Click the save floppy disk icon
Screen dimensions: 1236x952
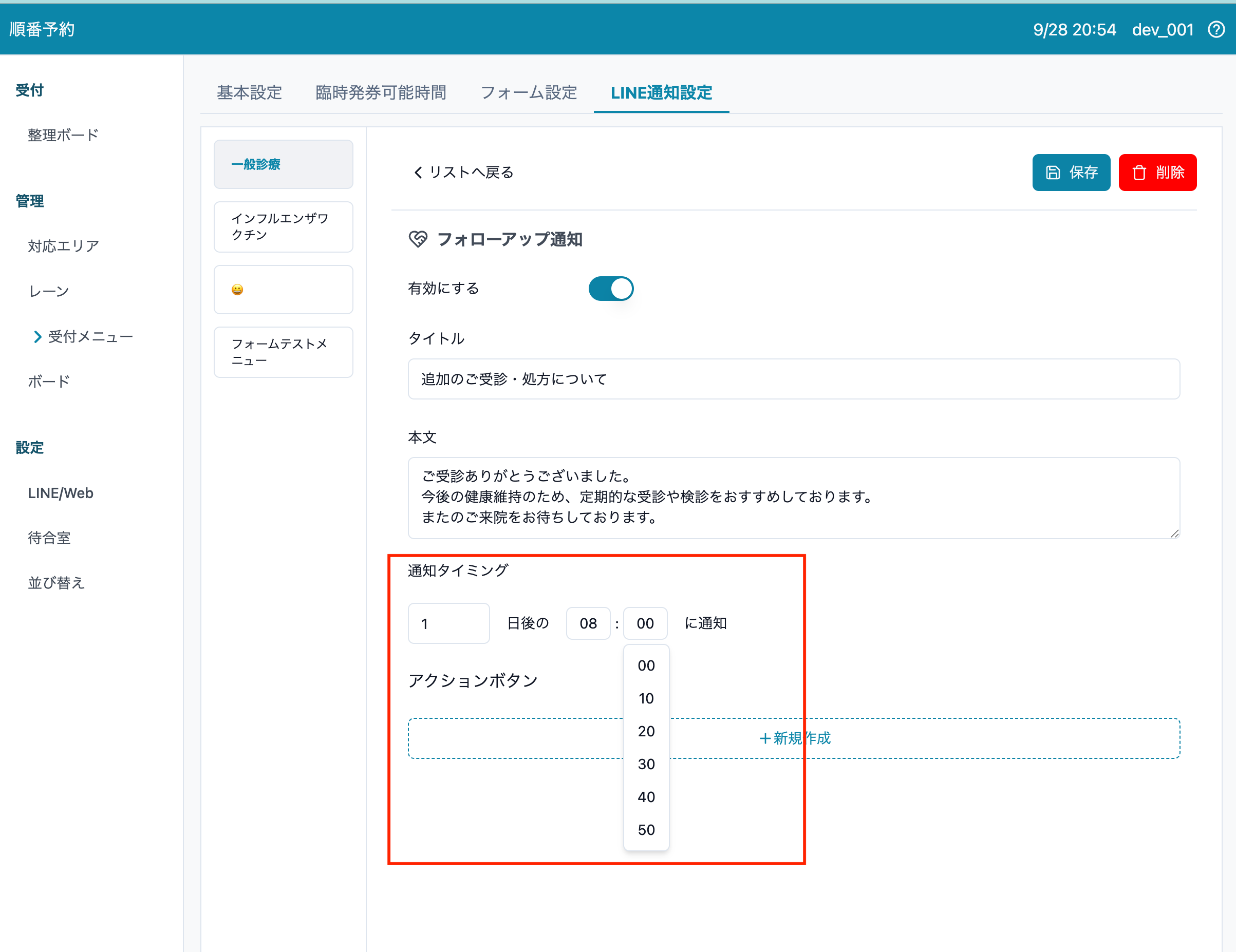(1053, 173)
